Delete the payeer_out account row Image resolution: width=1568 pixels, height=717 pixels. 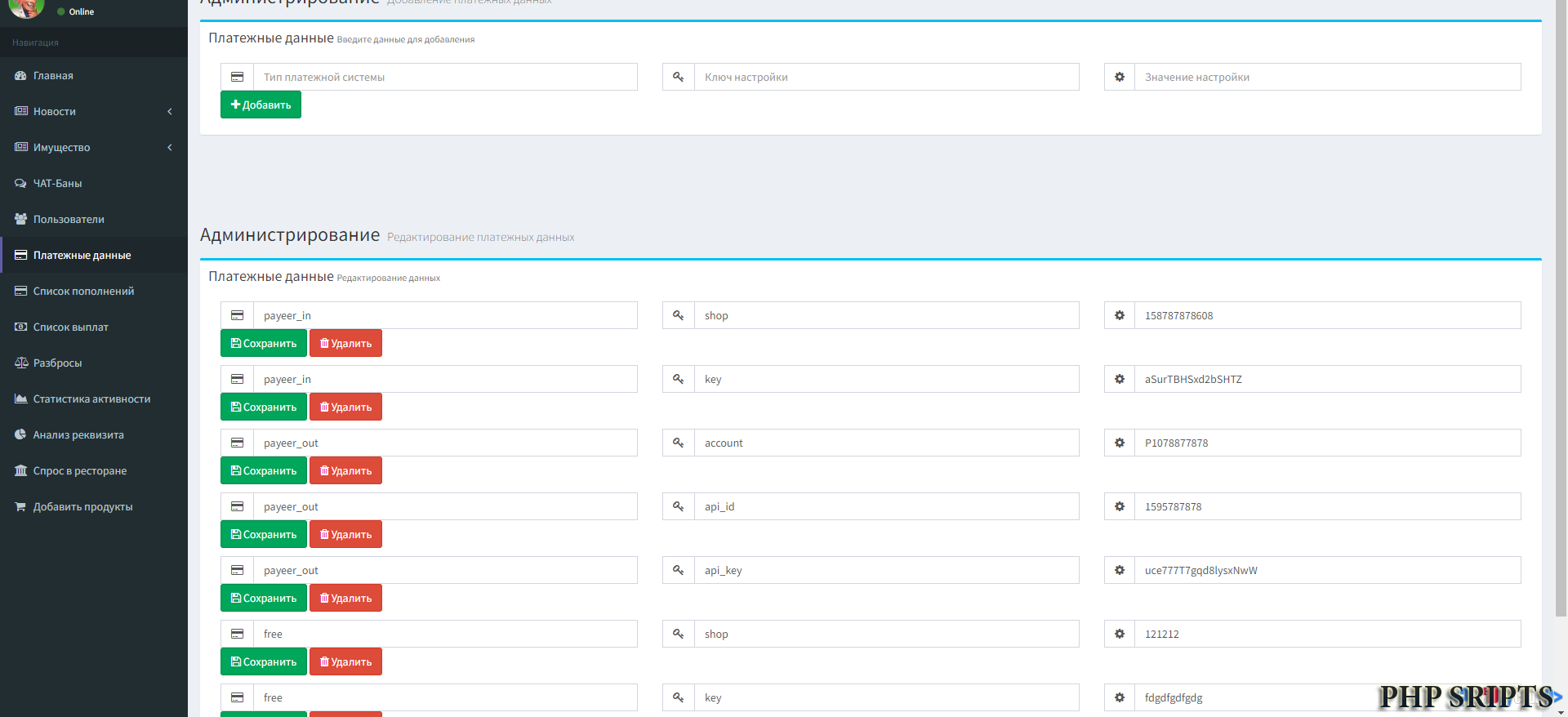345,471
